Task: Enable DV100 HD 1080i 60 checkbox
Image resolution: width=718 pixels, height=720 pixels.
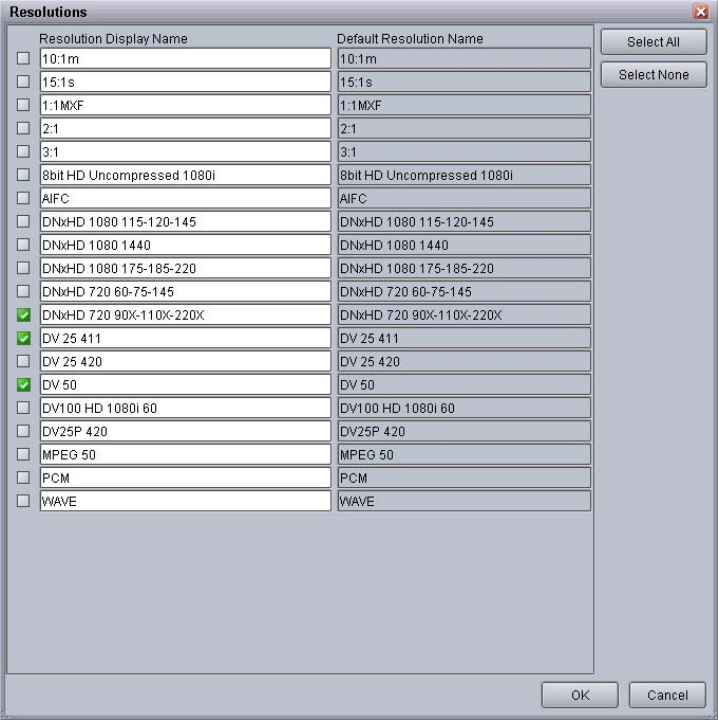Action: coord(23,408)
